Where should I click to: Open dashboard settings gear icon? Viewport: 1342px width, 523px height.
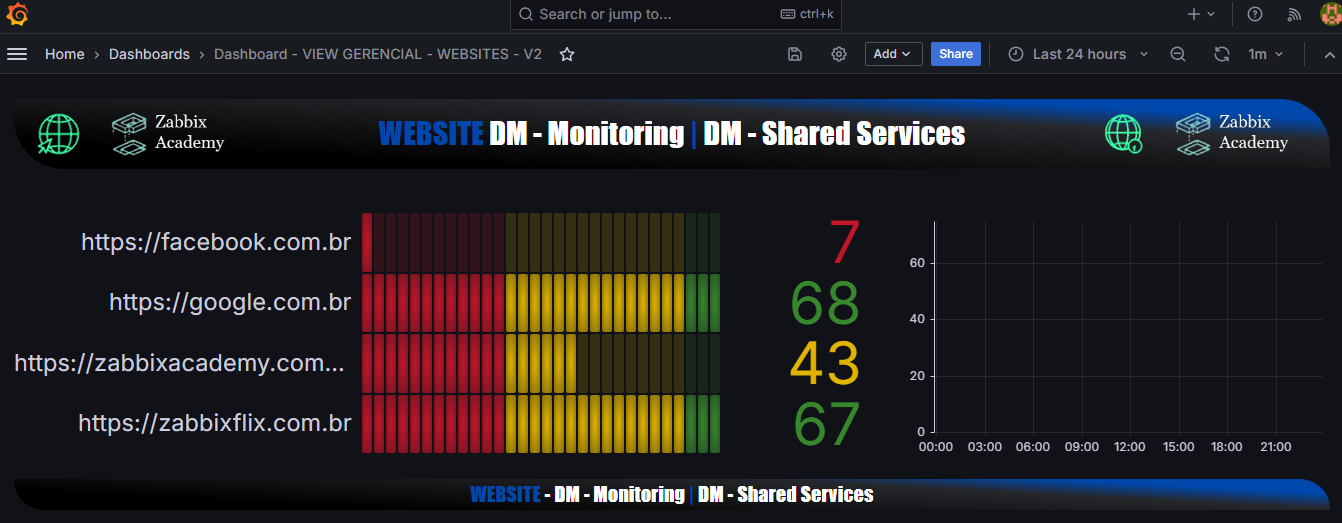click(x=839, y=54)
